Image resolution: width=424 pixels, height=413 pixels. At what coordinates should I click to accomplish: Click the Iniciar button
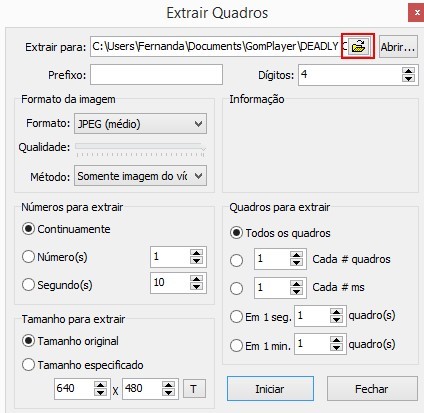[270, 389]
